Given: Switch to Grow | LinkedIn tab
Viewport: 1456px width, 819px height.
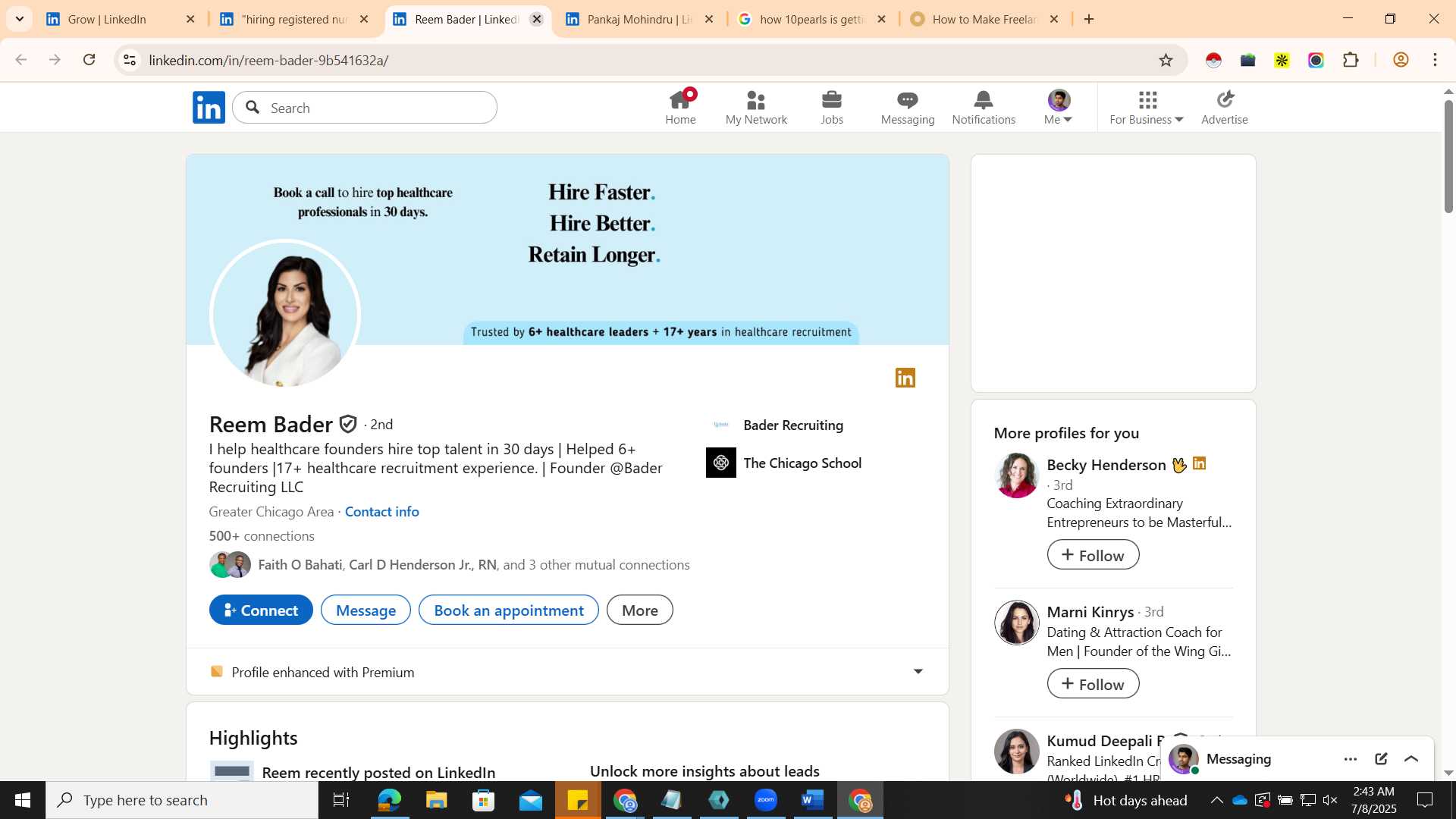Looking at the screenshot, I should coord(121,19).
